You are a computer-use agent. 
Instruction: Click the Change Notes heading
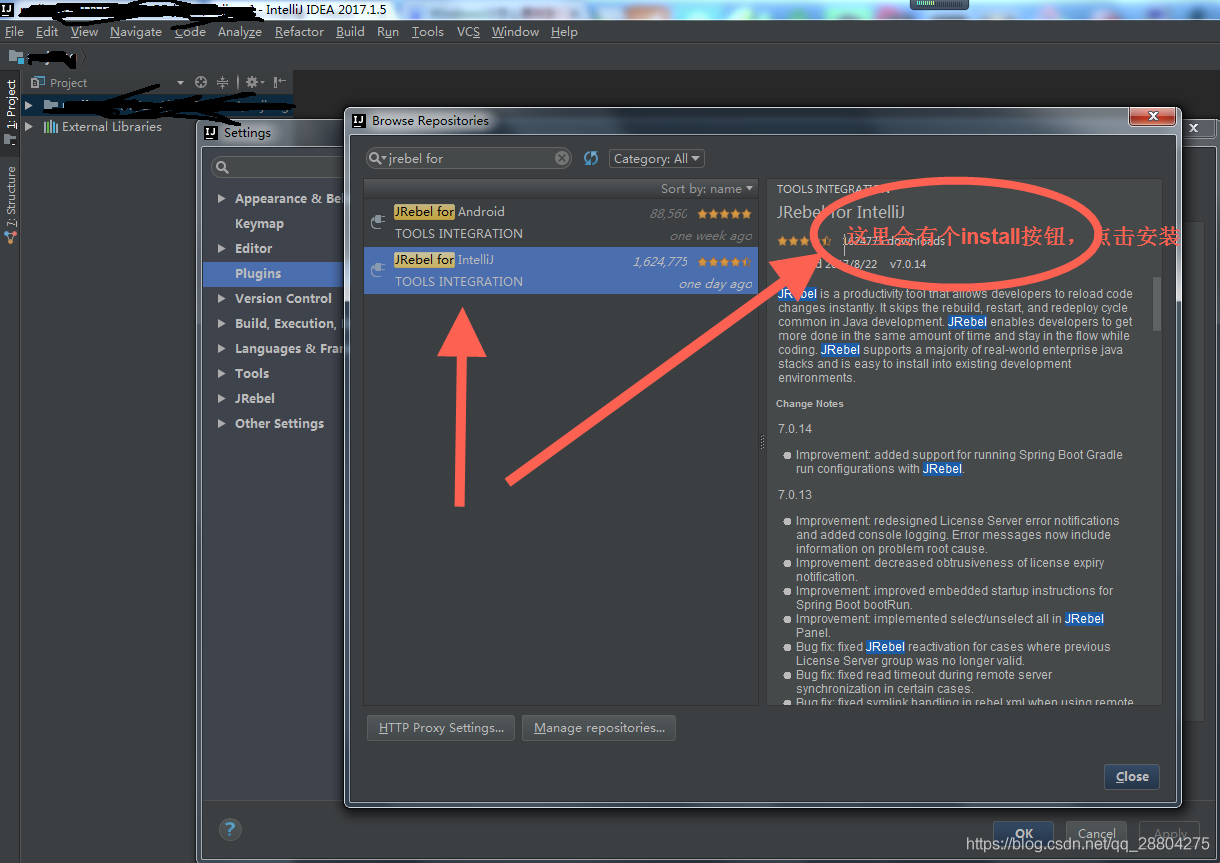click(810, 404)
